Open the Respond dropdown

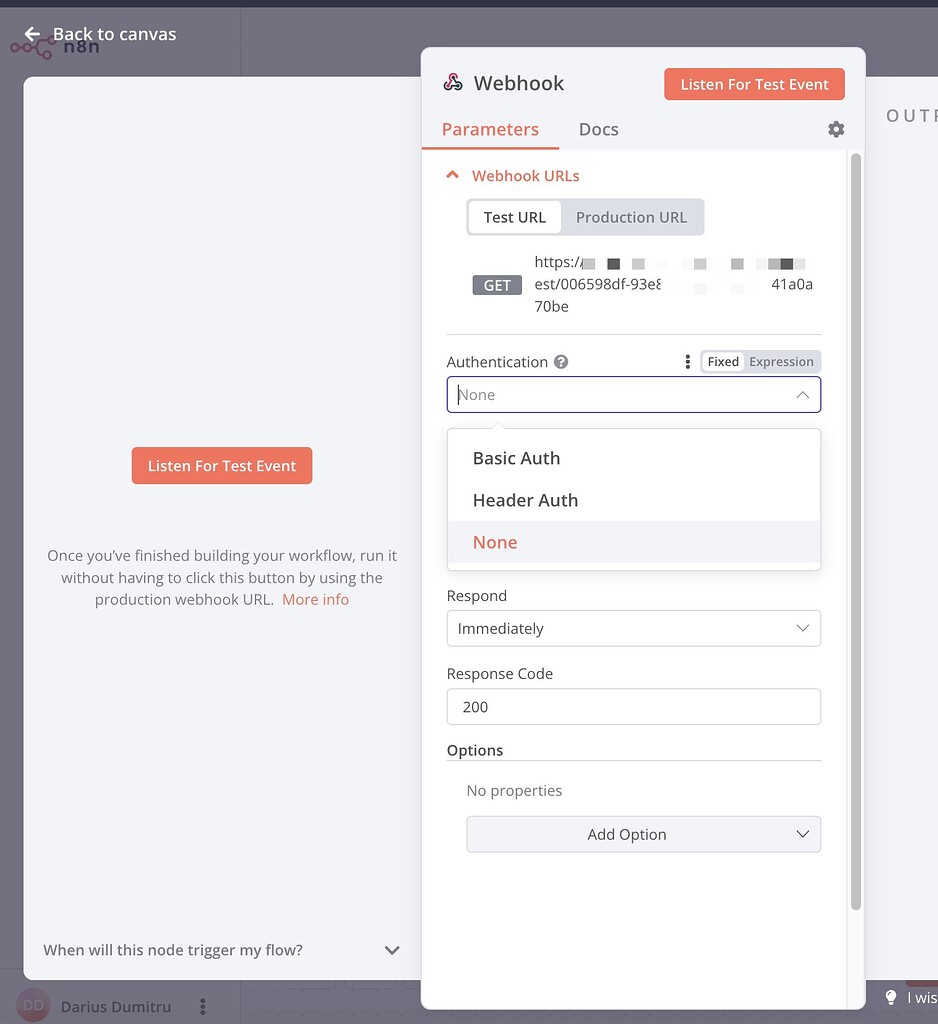point(633,628)
